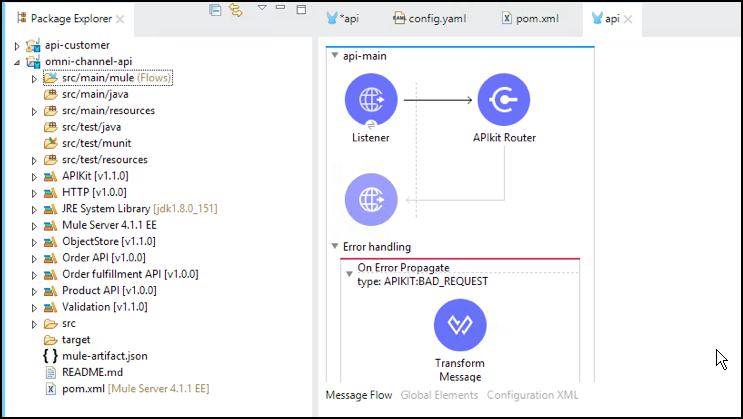Expand the src folder node
The height and width of the screenshot is (419, 743).
[34, 324]
